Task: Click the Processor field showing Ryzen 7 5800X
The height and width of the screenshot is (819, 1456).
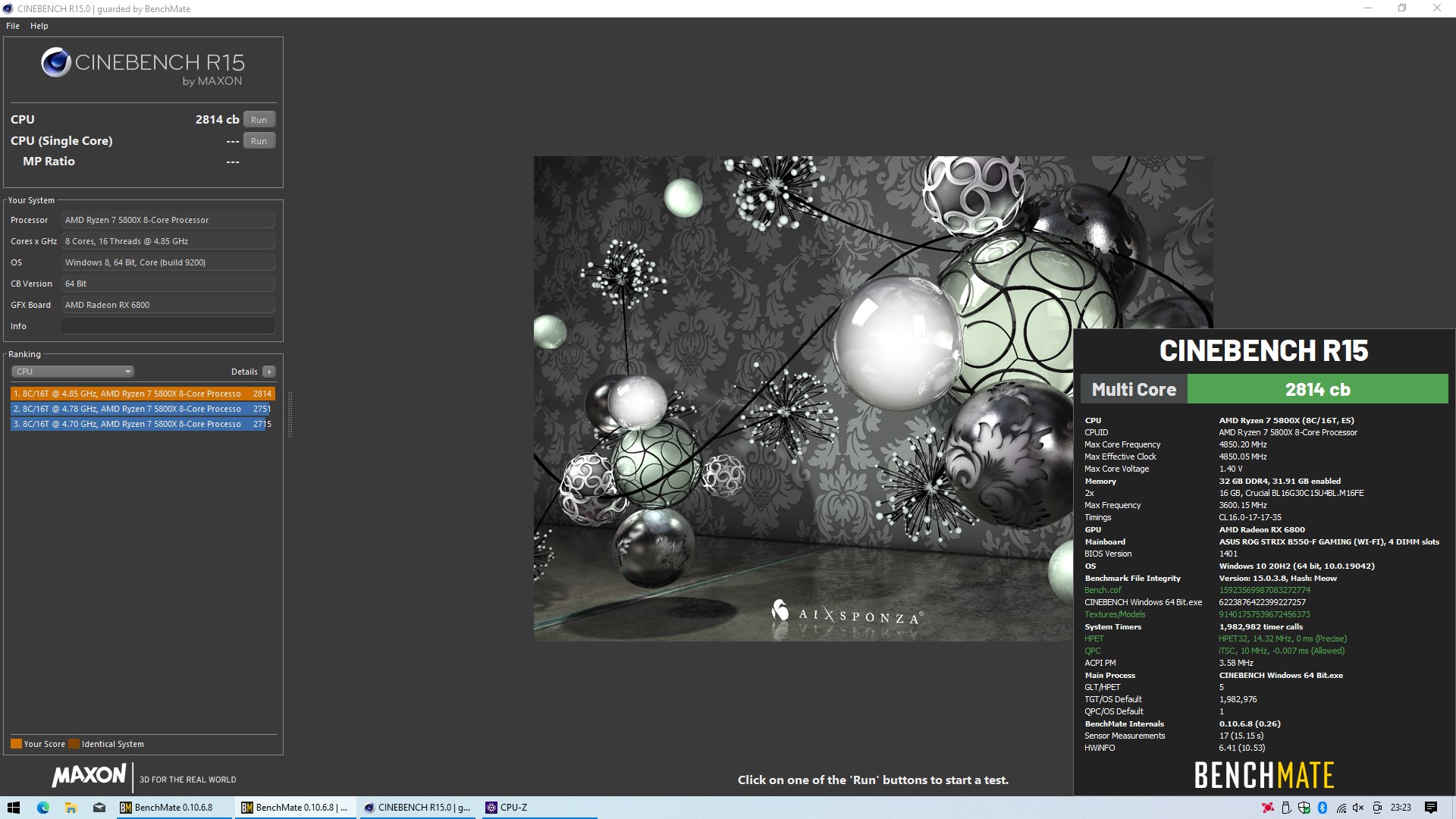Action: pyautogui.click(x=168, y=220)
